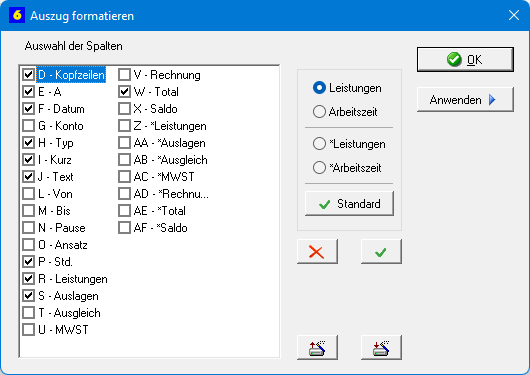Click the green checkmark select-all button
The image size is (530, 375).
[x=381, y=252]
